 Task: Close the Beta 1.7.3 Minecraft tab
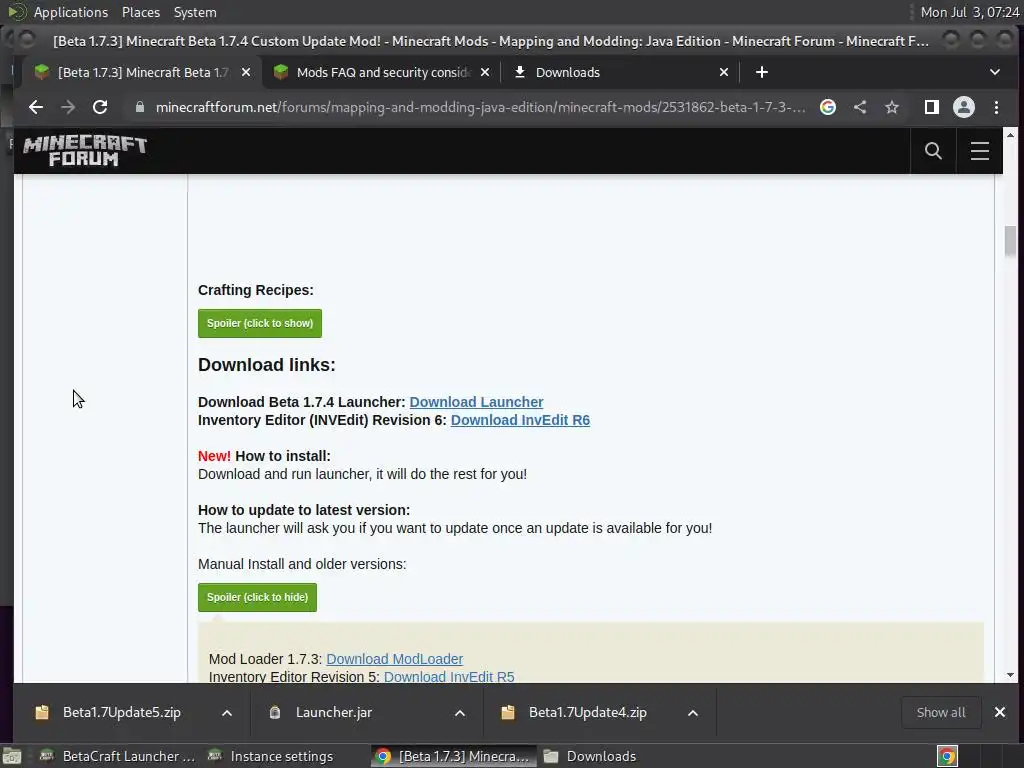246,72
